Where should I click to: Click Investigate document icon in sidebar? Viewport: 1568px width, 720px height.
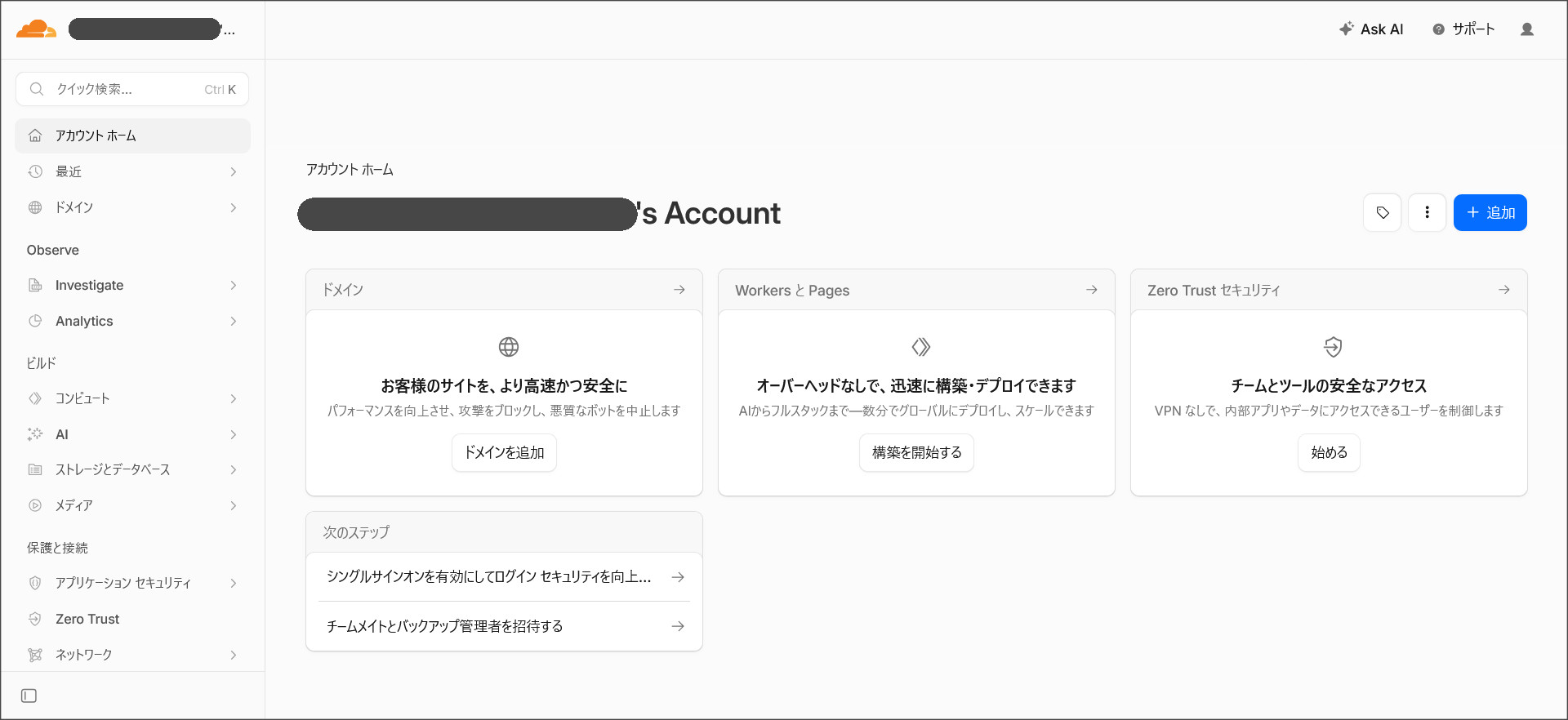[35, 285]
